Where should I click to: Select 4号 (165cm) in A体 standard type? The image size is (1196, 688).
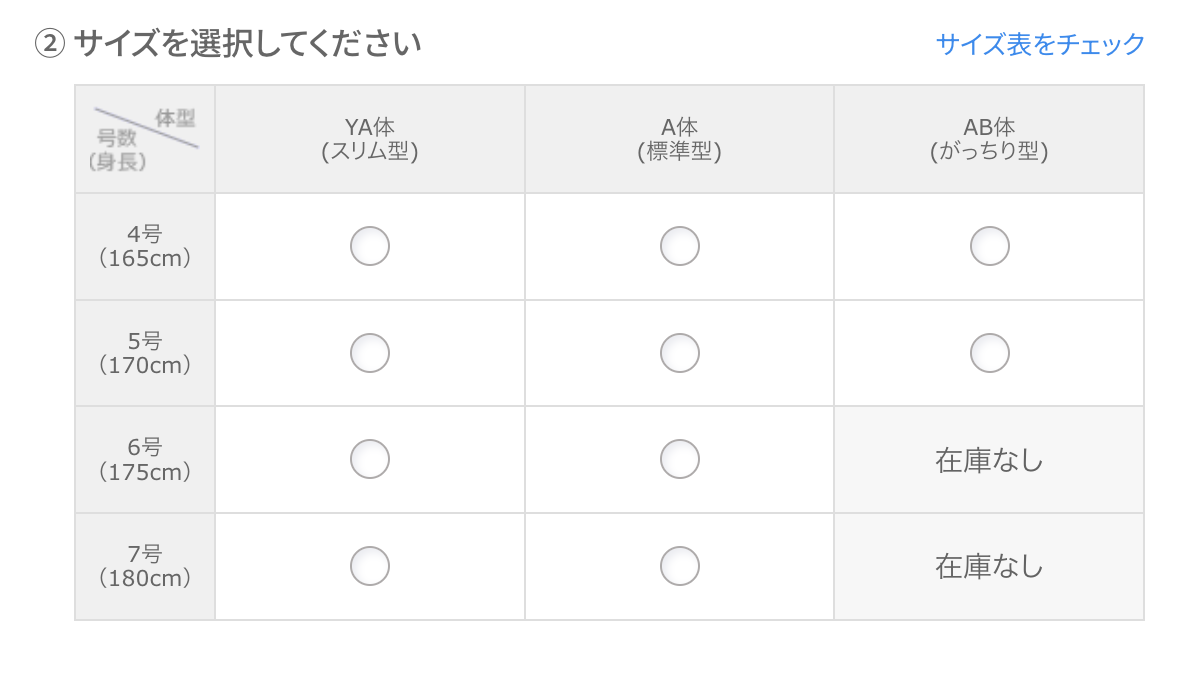click(680, 246)
